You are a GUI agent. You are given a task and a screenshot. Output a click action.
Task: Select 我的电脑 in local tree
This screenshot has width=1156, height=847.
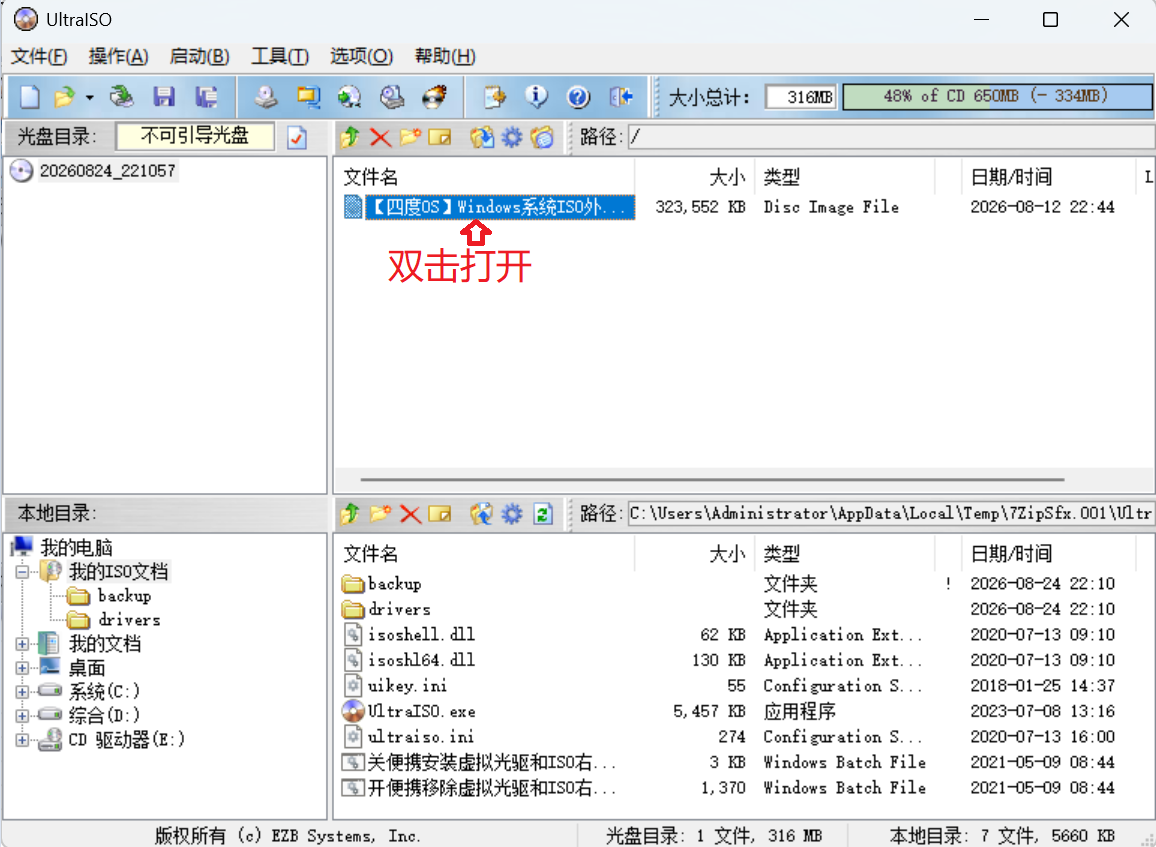[x=76, y=548]
